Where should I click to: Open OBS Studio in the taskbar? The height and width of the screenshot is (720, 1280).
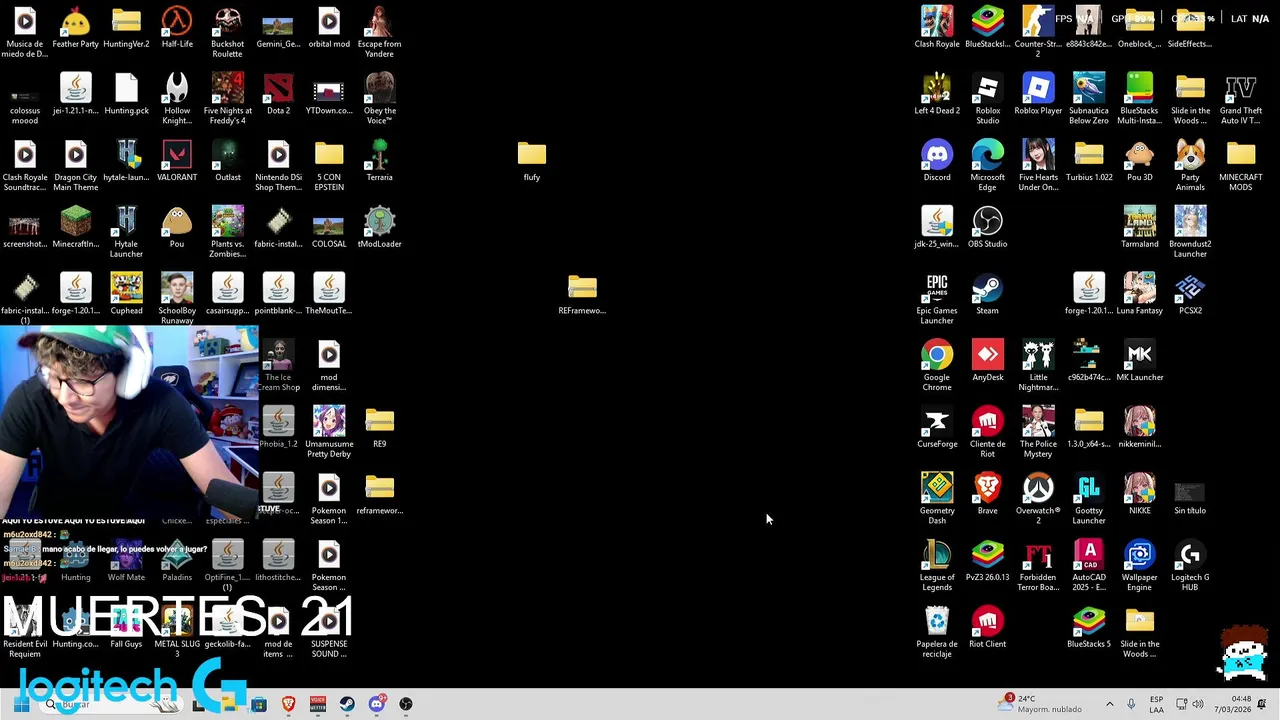(405, 704)
